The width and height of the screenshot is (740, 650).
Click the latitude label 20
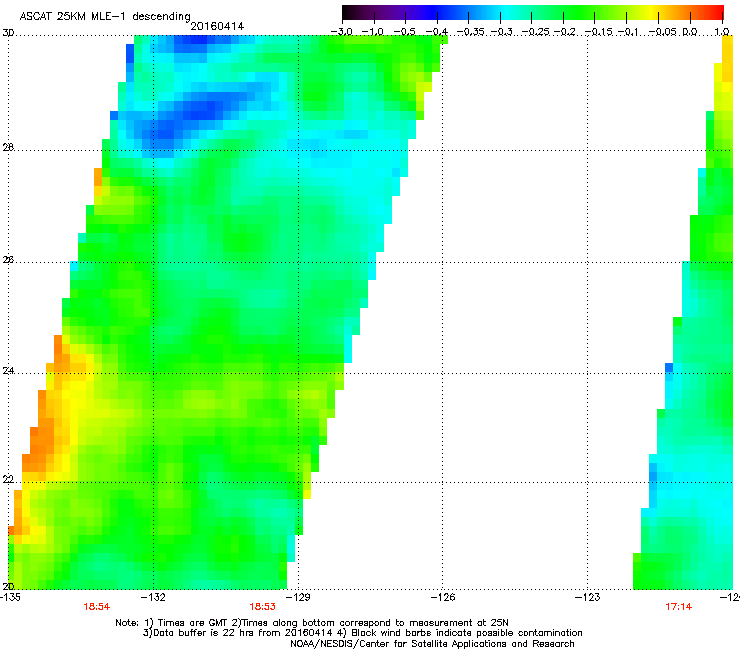tap(8, 586)
